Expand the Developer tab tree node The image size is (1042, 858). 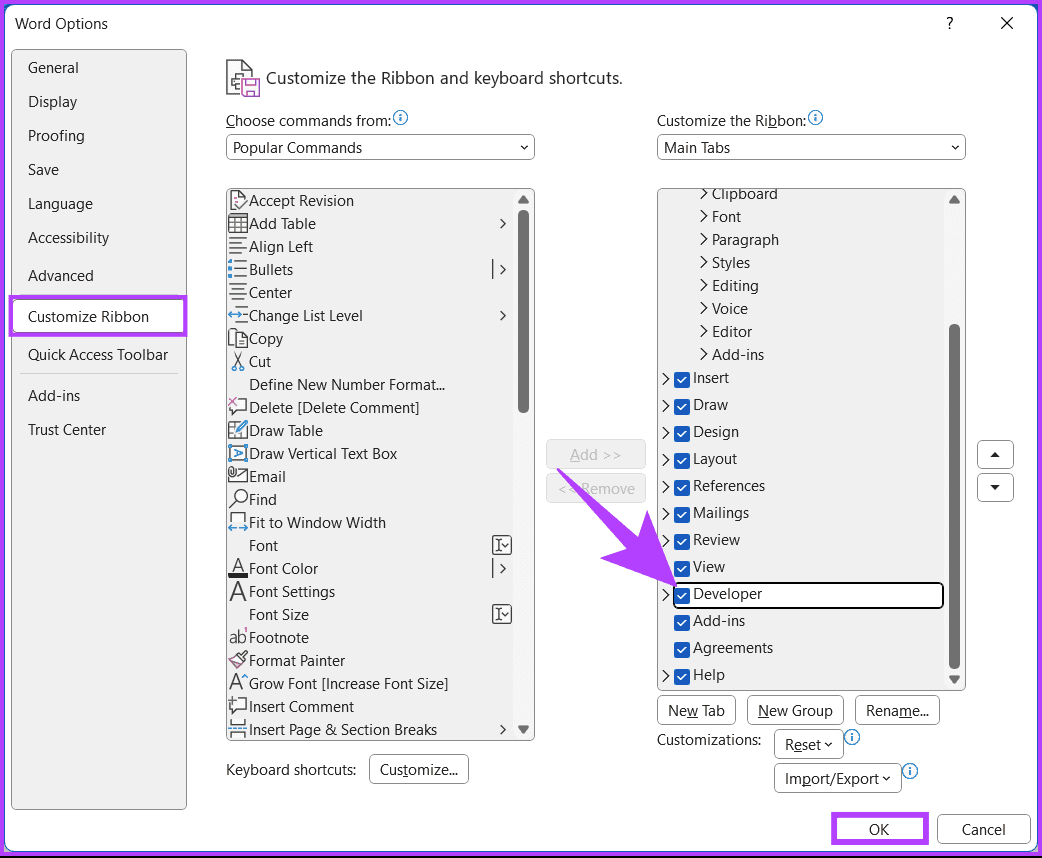[x=666, y=595]
